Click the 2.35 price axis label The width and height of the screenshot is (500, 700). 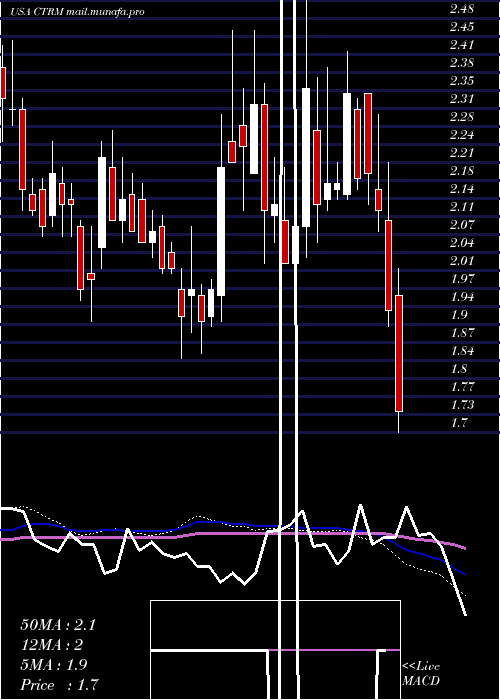(x=462, y=80)
